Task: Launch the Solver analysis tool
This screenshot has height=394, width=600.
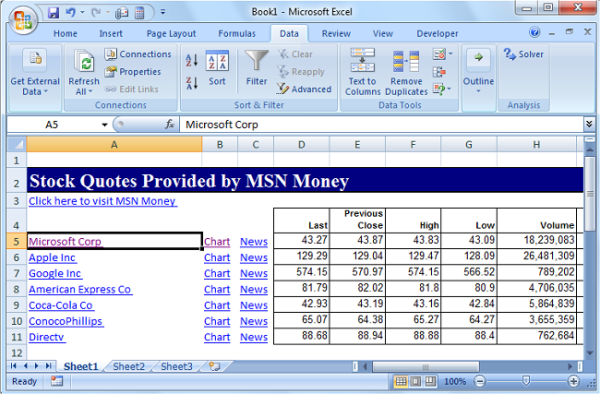Action: click(523, 54)
